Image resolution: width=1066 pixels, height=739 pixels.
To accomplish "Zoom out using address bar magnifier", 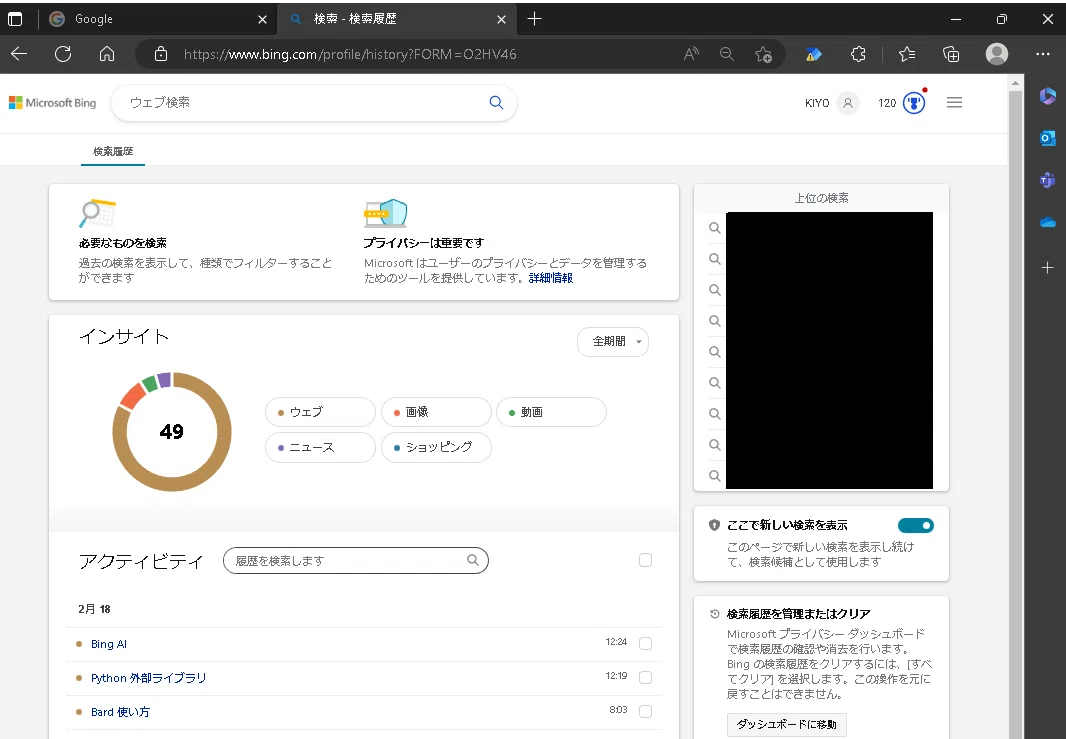I will pyautogui.click(x=727, y=54).
